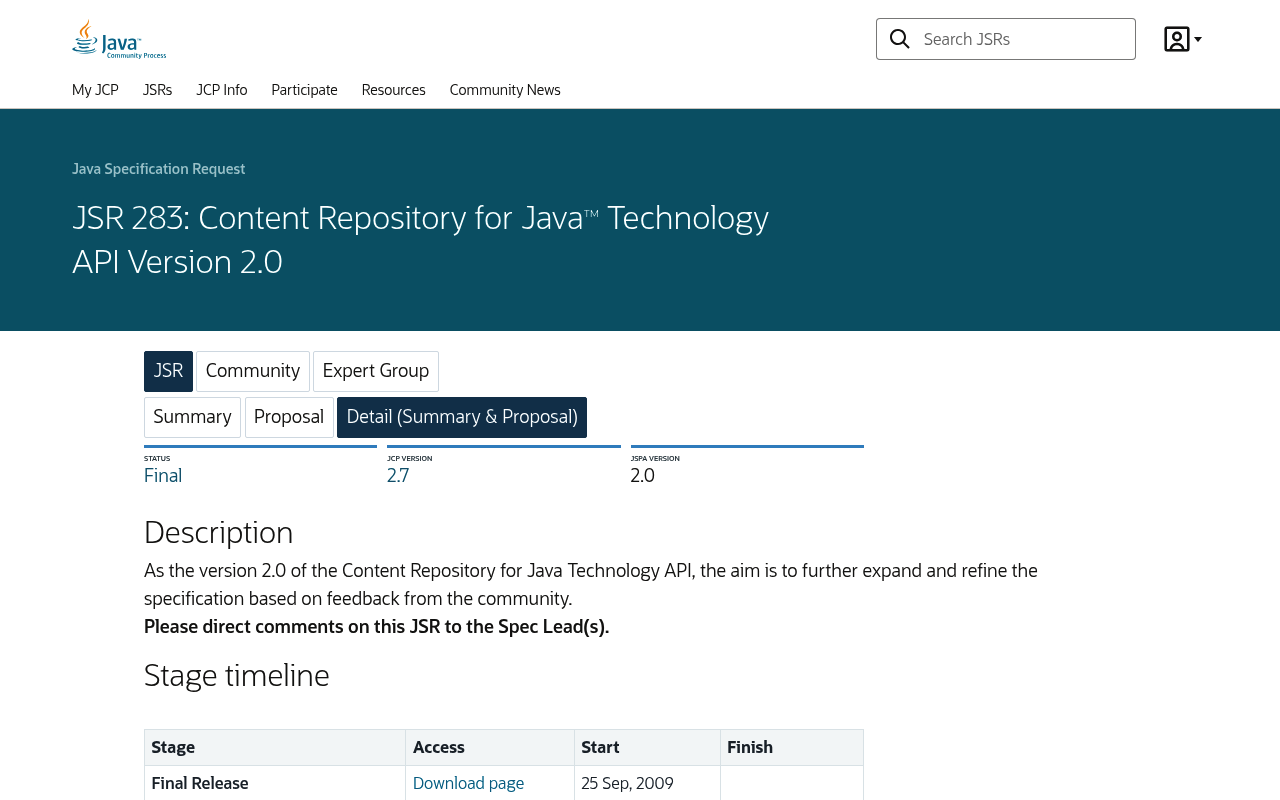Click the 'Please direct comments' bold text
Viewport: 1280px width, 800px height.
pos(376,627)
